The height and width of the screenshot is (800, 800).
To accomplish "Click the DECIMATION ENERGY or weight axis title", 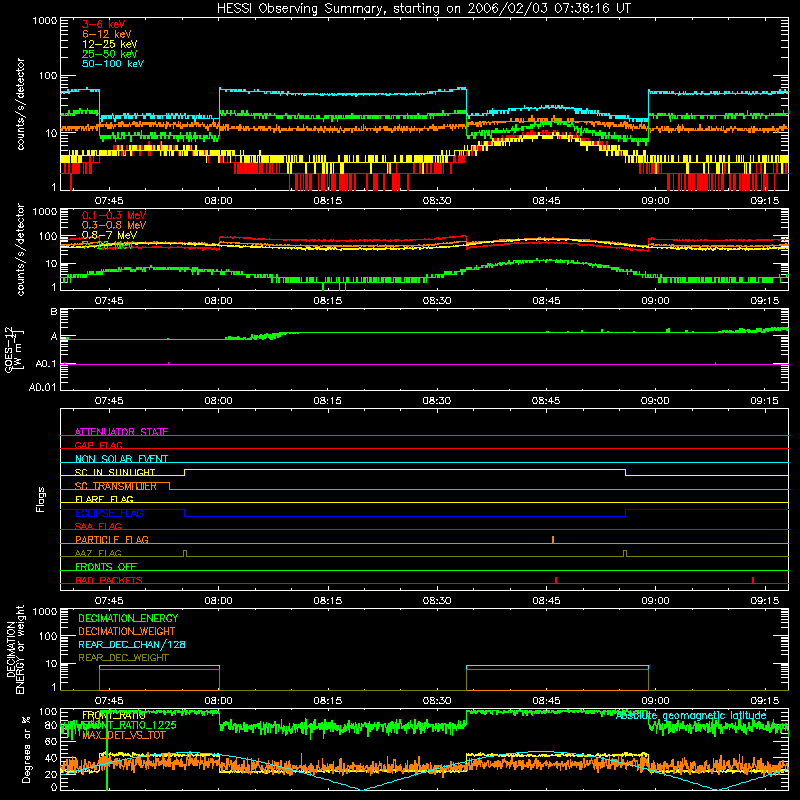I will (x=15, y=649).
